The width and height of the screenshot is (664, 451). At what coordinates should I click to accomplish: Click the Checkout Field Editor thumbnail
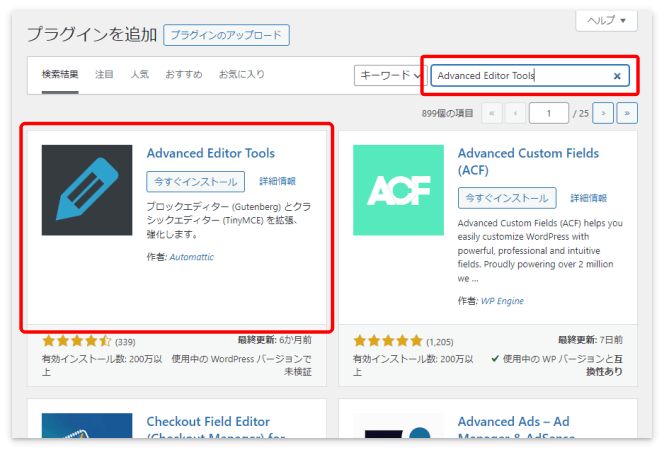coord(87,426)
